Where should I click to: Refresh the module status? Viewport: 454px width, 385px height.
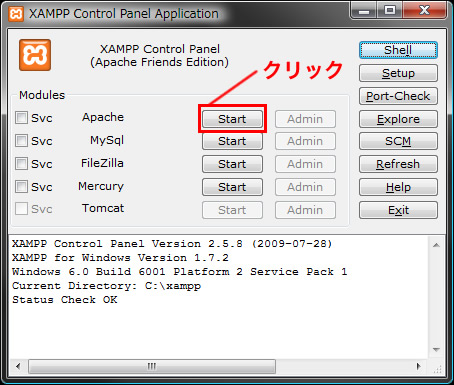(x=398, y=164)
